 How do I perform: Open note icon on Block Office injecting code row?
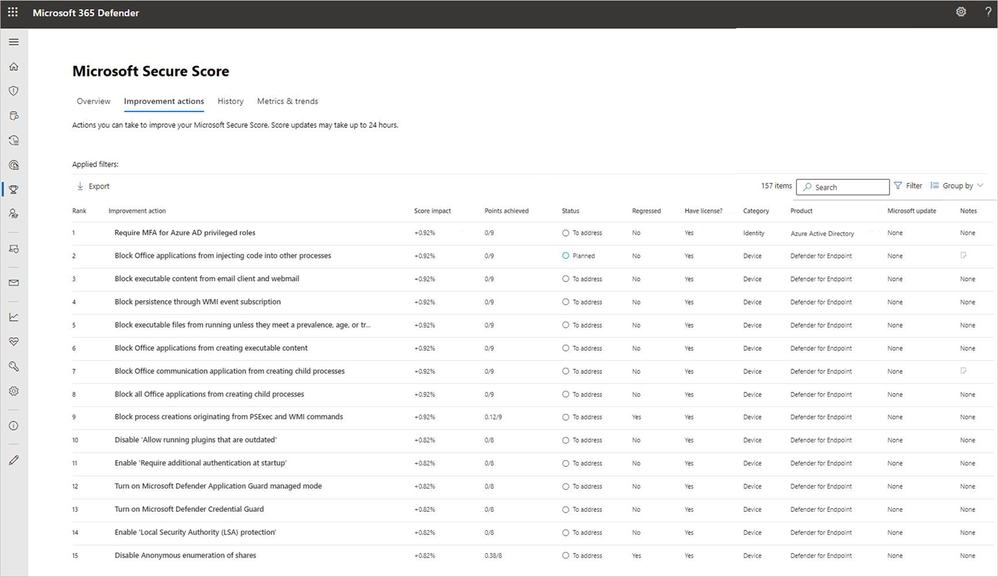(x=963, y=255)
